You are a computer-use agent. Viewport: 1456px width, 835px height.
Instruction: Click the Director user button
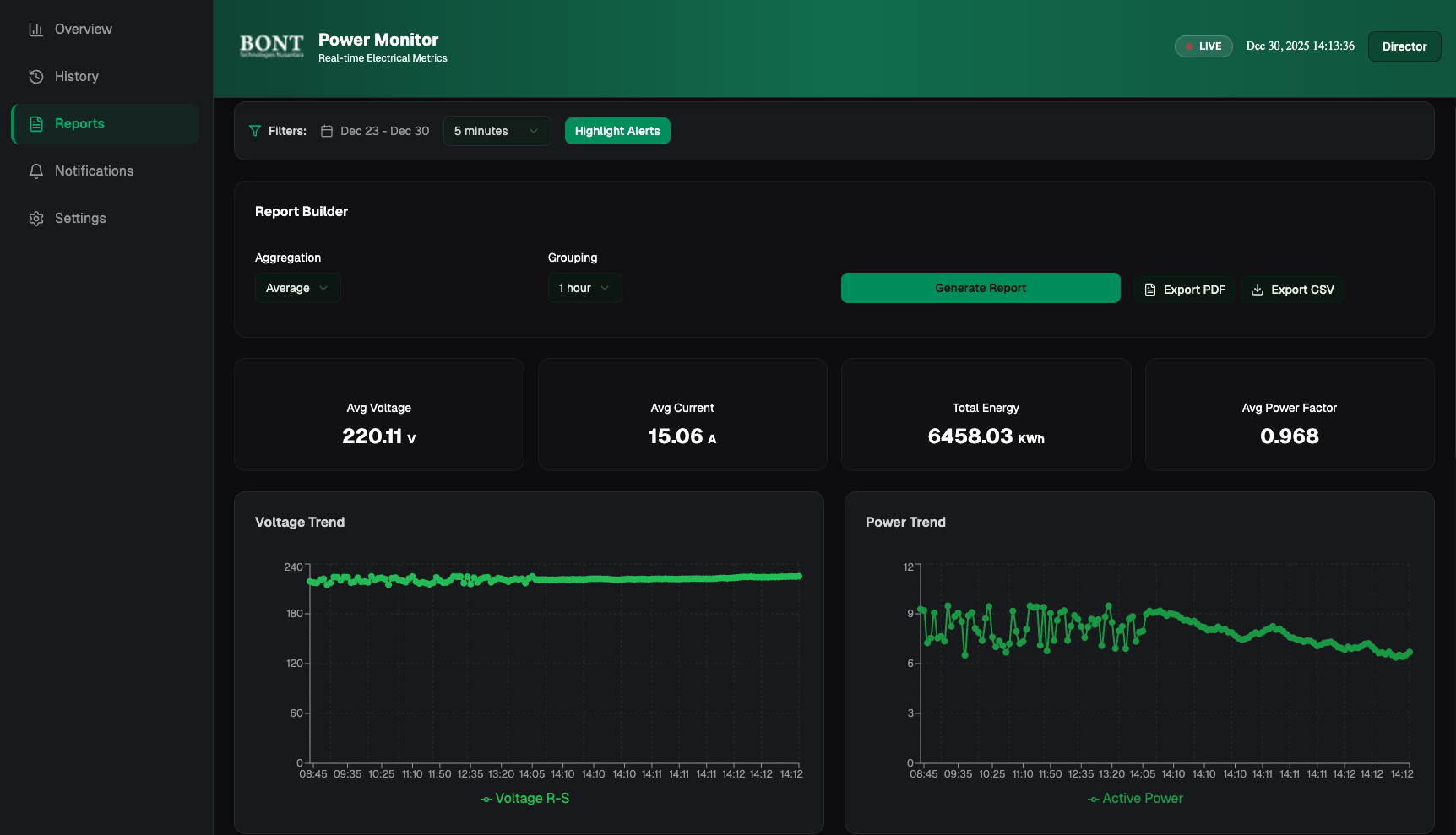[1404, 46]
